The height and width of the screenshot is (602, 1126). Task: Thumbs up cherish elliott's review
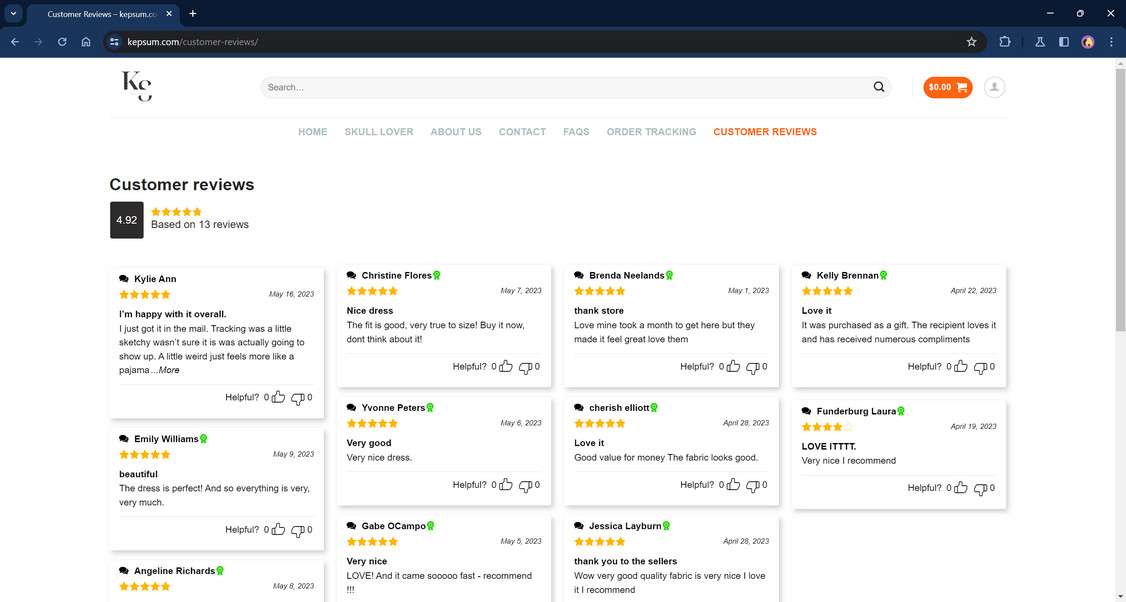pos(733,485)
